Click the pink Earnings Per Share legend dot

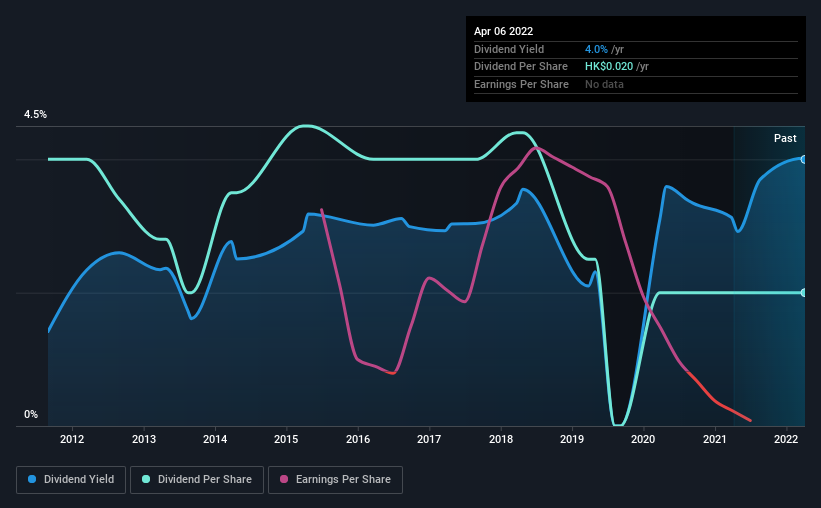284,479
